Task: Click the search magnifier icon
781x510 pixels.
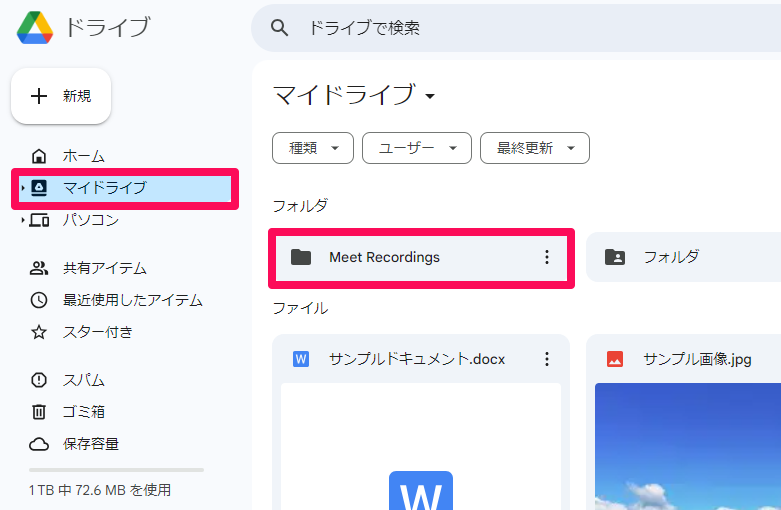Action: click(x=279, y=27)
